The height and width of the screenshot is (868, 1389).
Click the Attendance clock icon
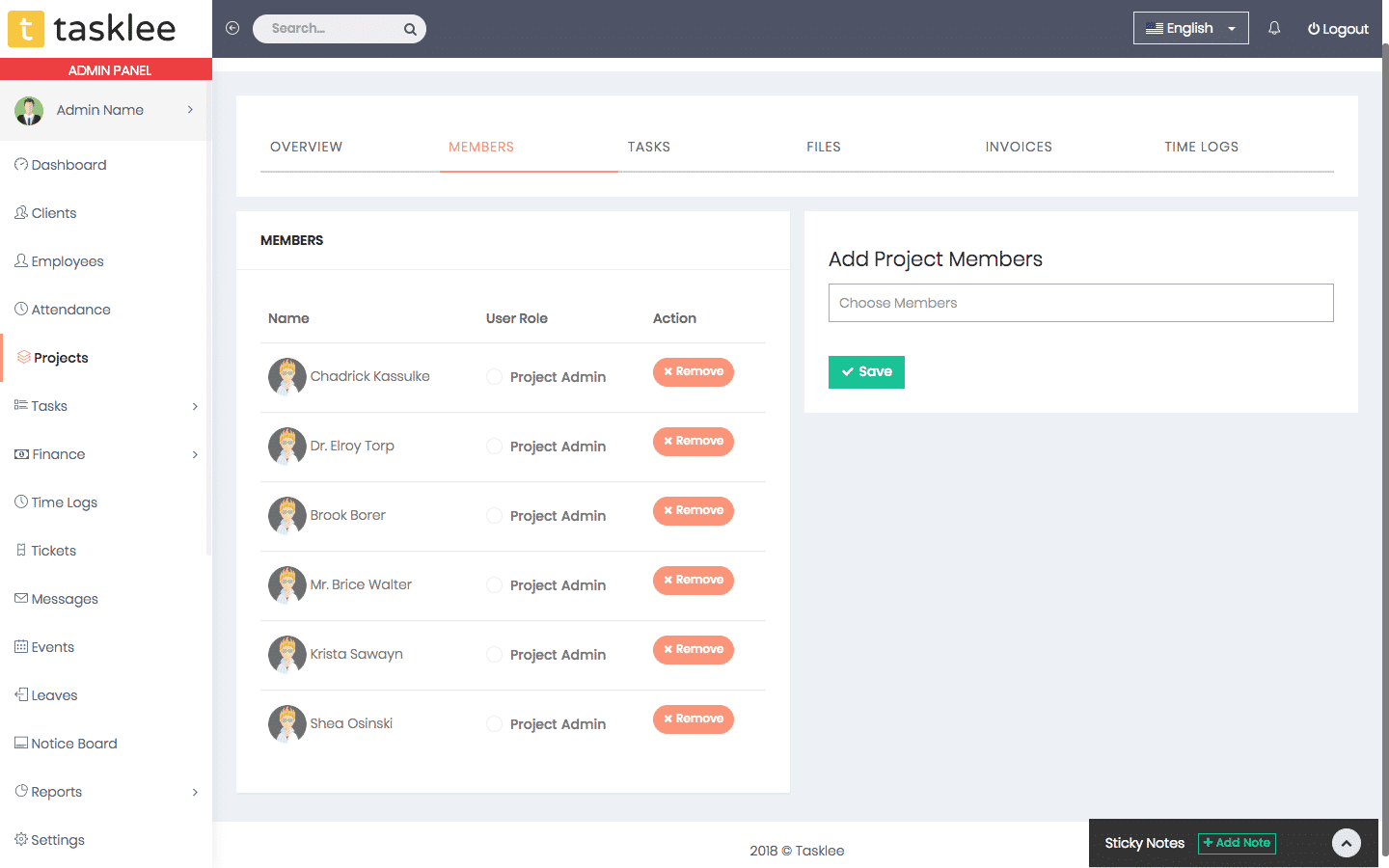(21, 309)
